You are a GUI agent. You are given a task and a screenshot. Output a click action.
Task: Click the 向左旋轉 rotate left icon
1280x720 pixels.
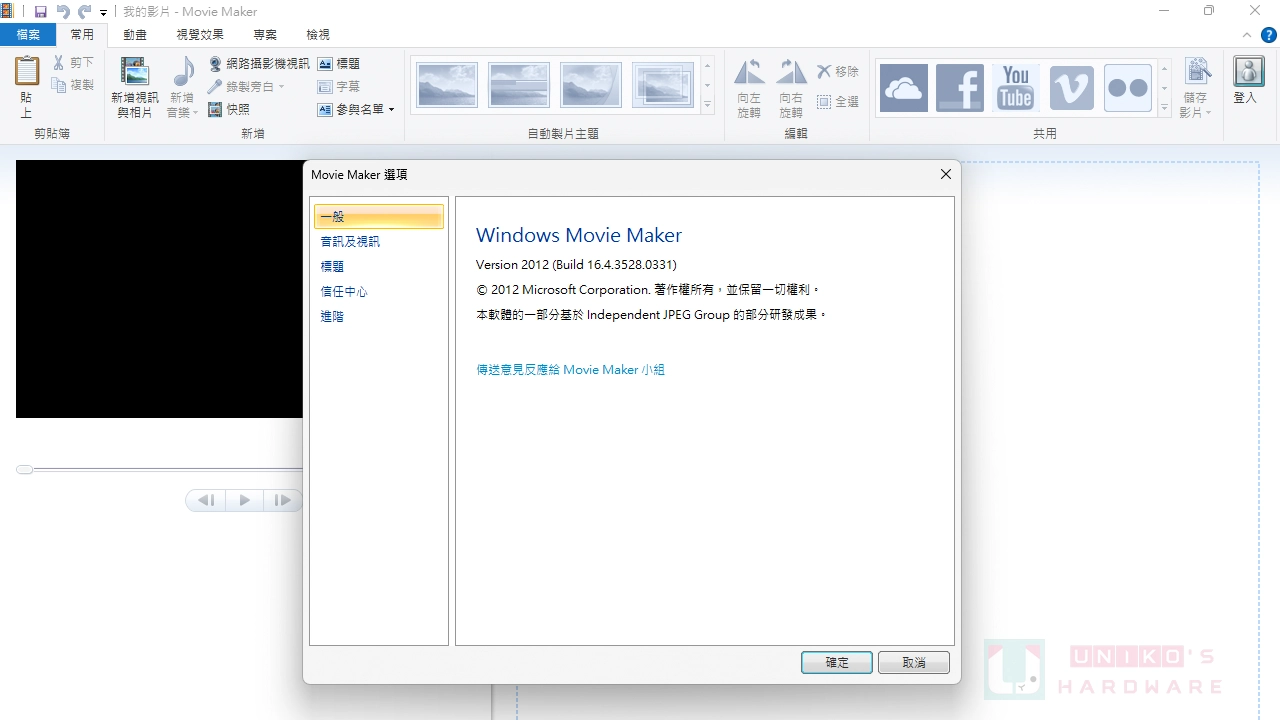coord(749,72)
